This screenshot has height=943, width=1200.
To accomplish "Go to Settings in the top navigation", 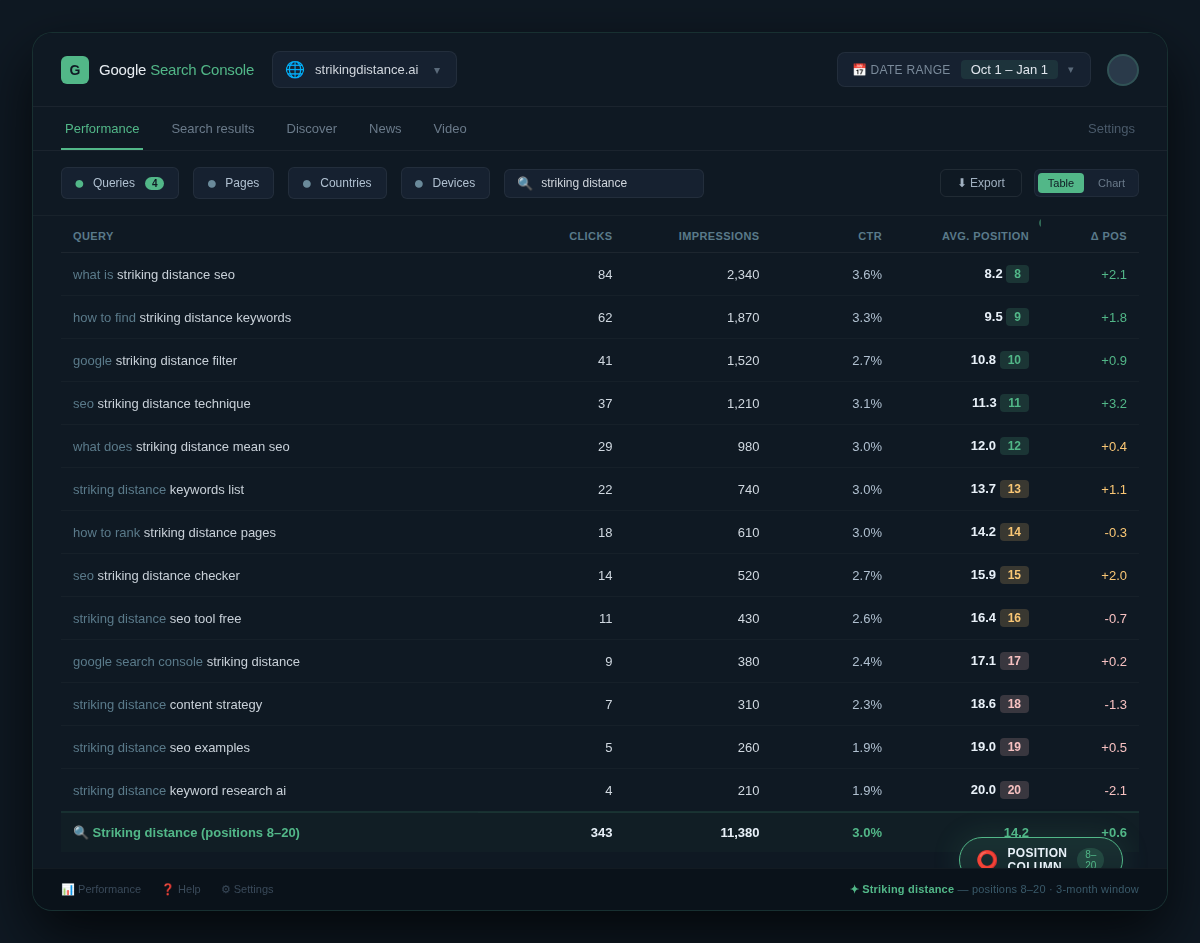I will [1111, 129].
